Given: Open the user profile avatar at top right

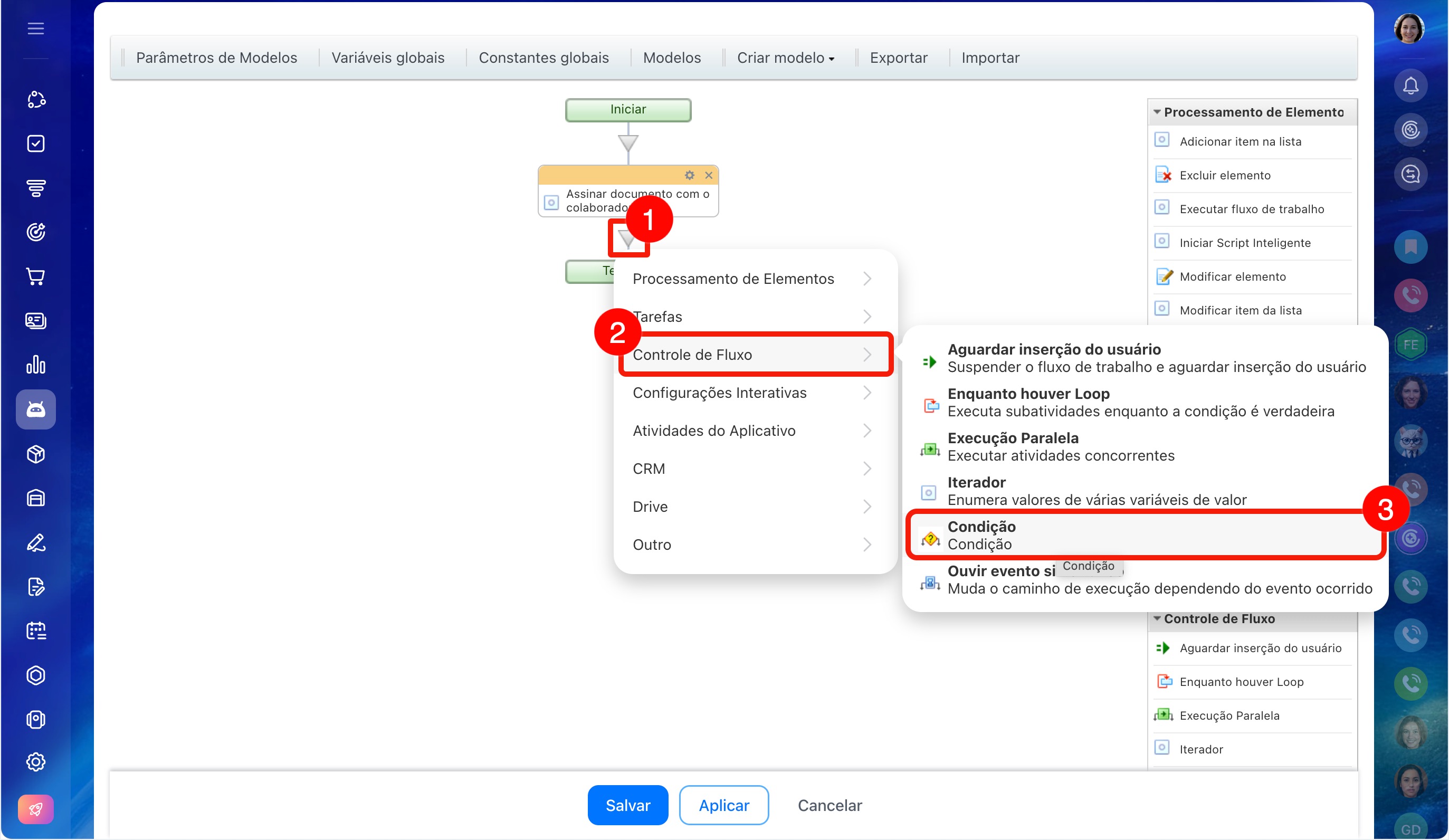Looking at the screenshot, I should (1409, 28).
